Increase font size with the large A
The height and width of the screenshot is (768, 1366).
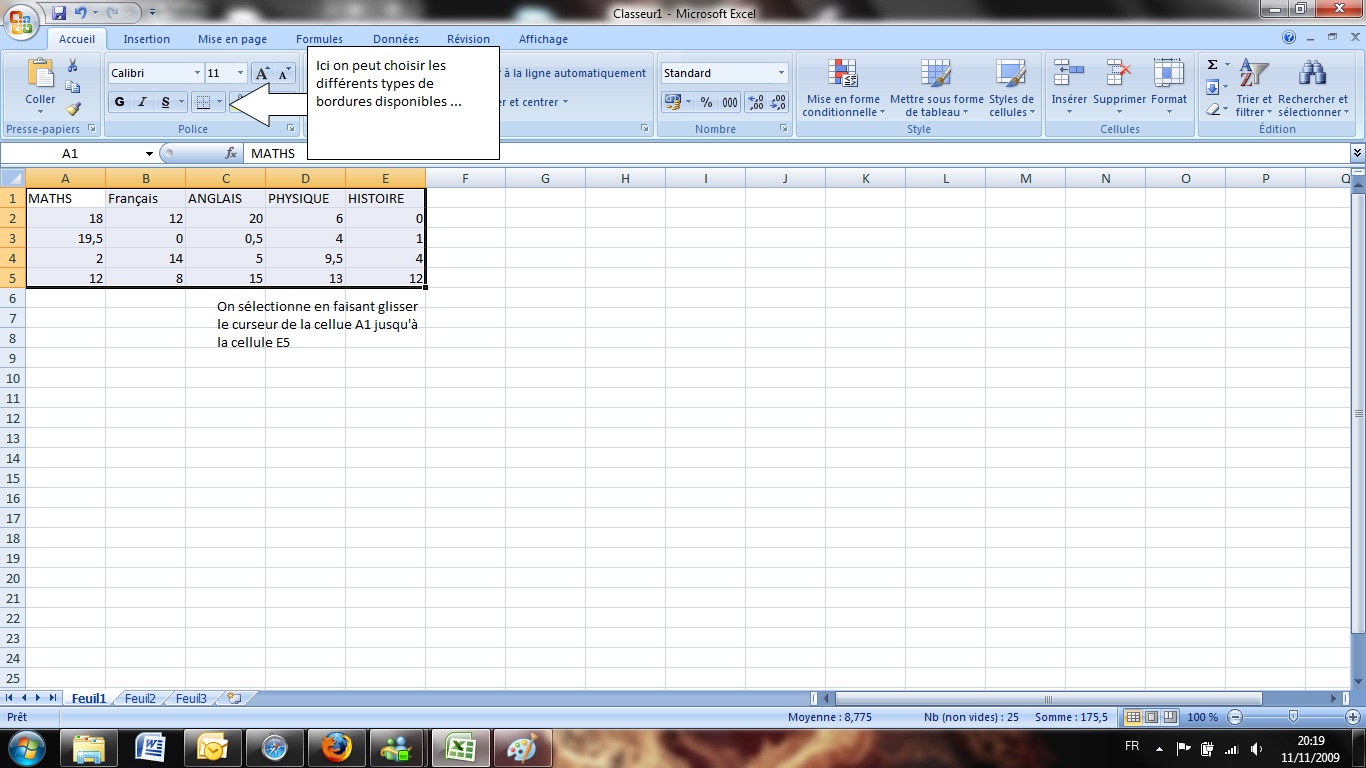[262, 73]
